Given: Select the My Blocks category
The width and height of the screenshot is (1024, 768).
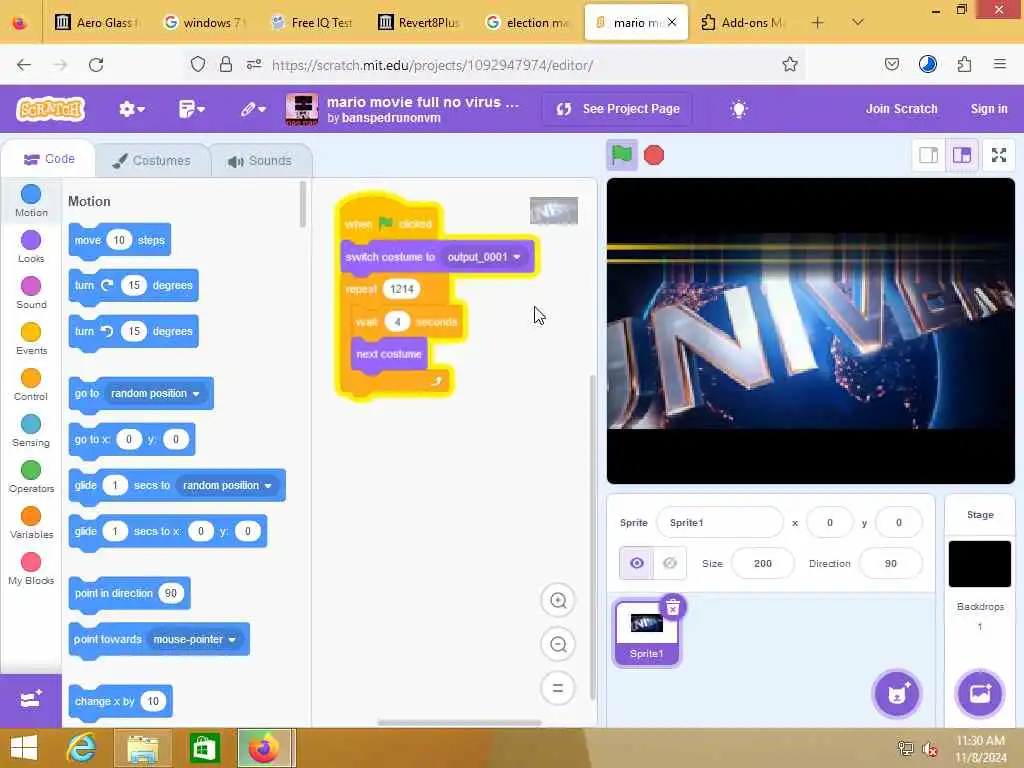Looking at the screenshot, I should [31, 569].
